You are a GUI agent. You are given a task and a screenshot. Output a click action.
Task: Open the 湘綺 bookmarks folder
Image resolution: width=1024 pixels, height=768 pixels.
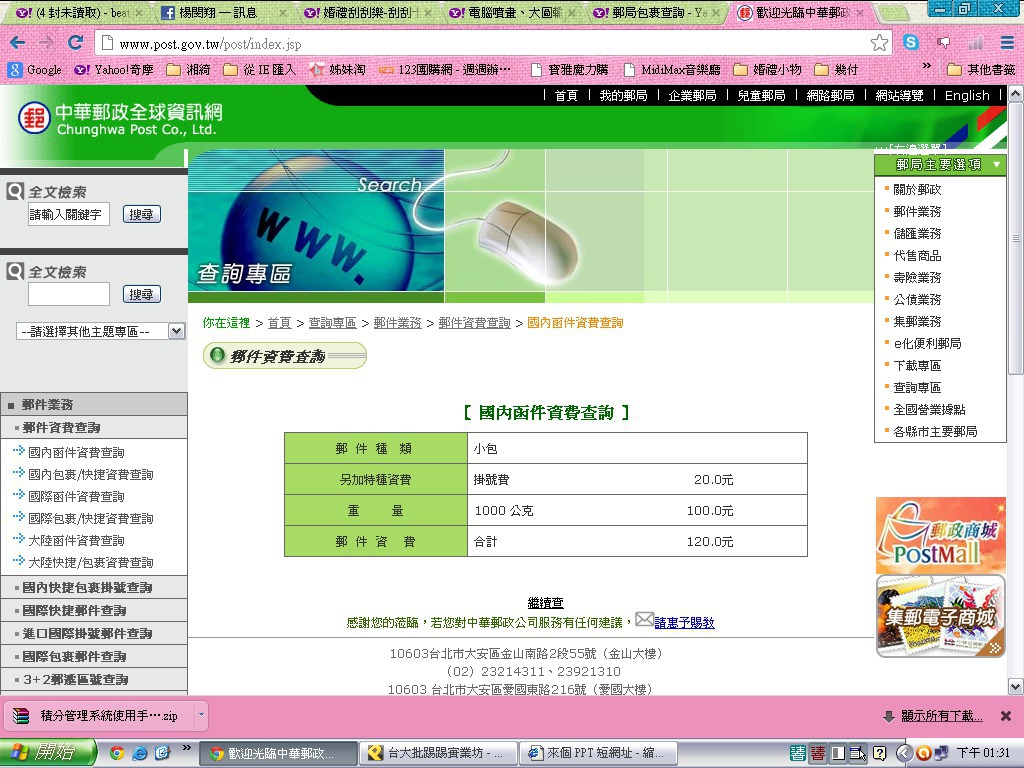point(189,69)
